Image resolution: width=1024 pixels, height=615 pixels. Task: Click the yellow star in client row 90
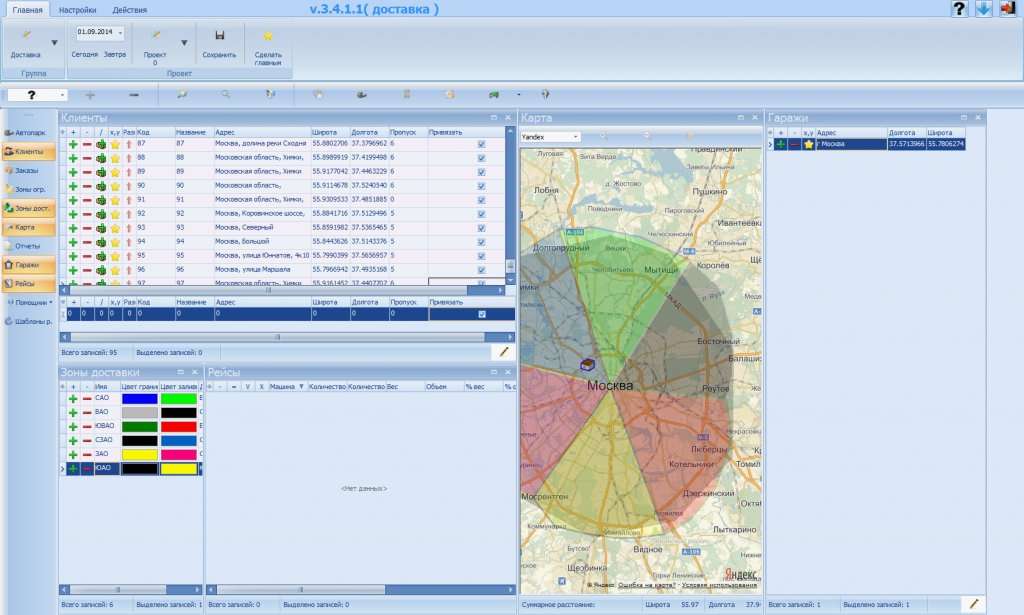point(115,187)
